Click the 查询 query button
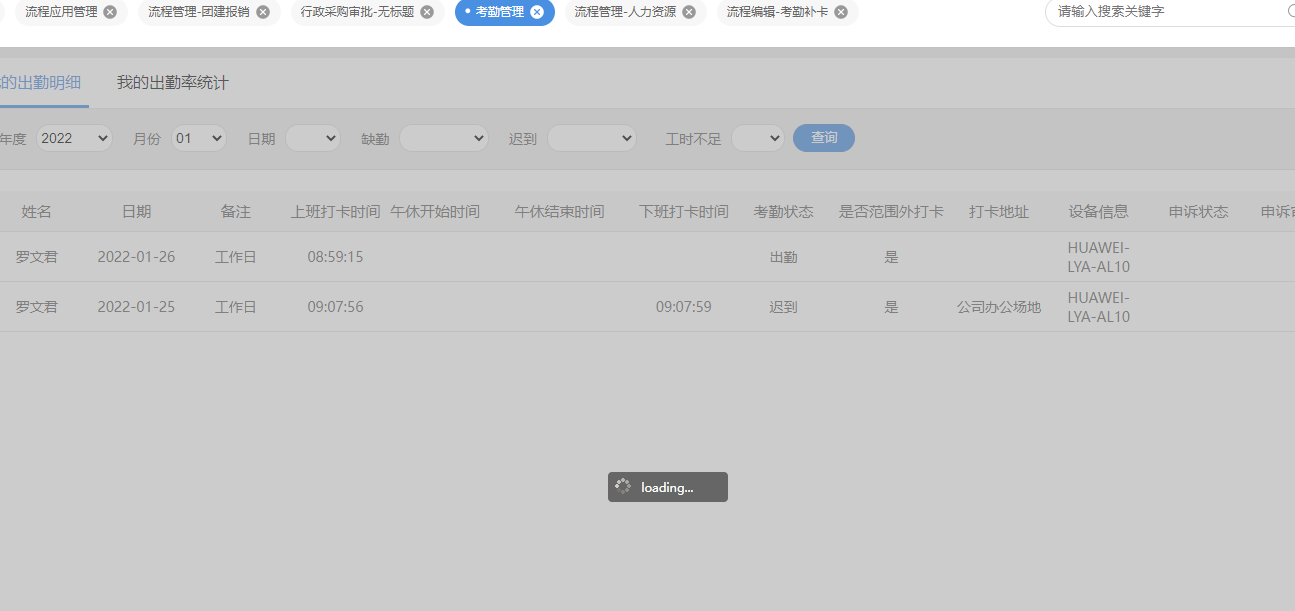This screenshot has height=611, width=1295. click(823, 138)
